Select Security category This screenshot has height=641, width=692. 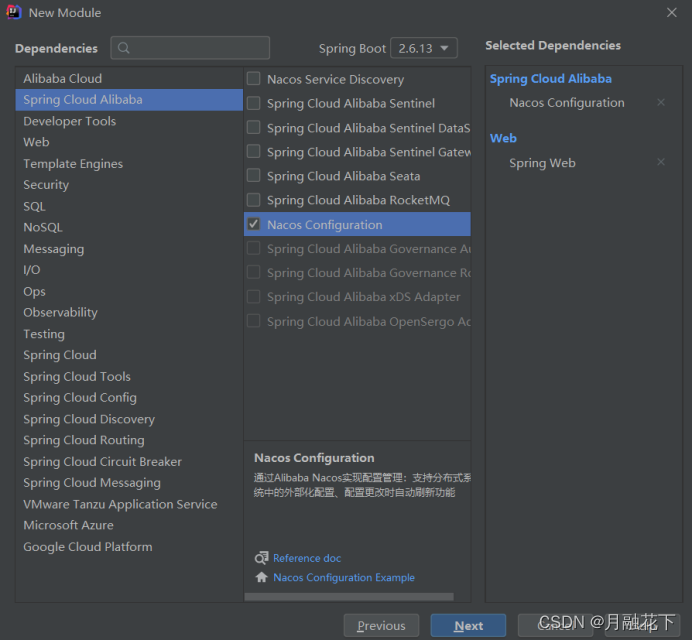129,185
